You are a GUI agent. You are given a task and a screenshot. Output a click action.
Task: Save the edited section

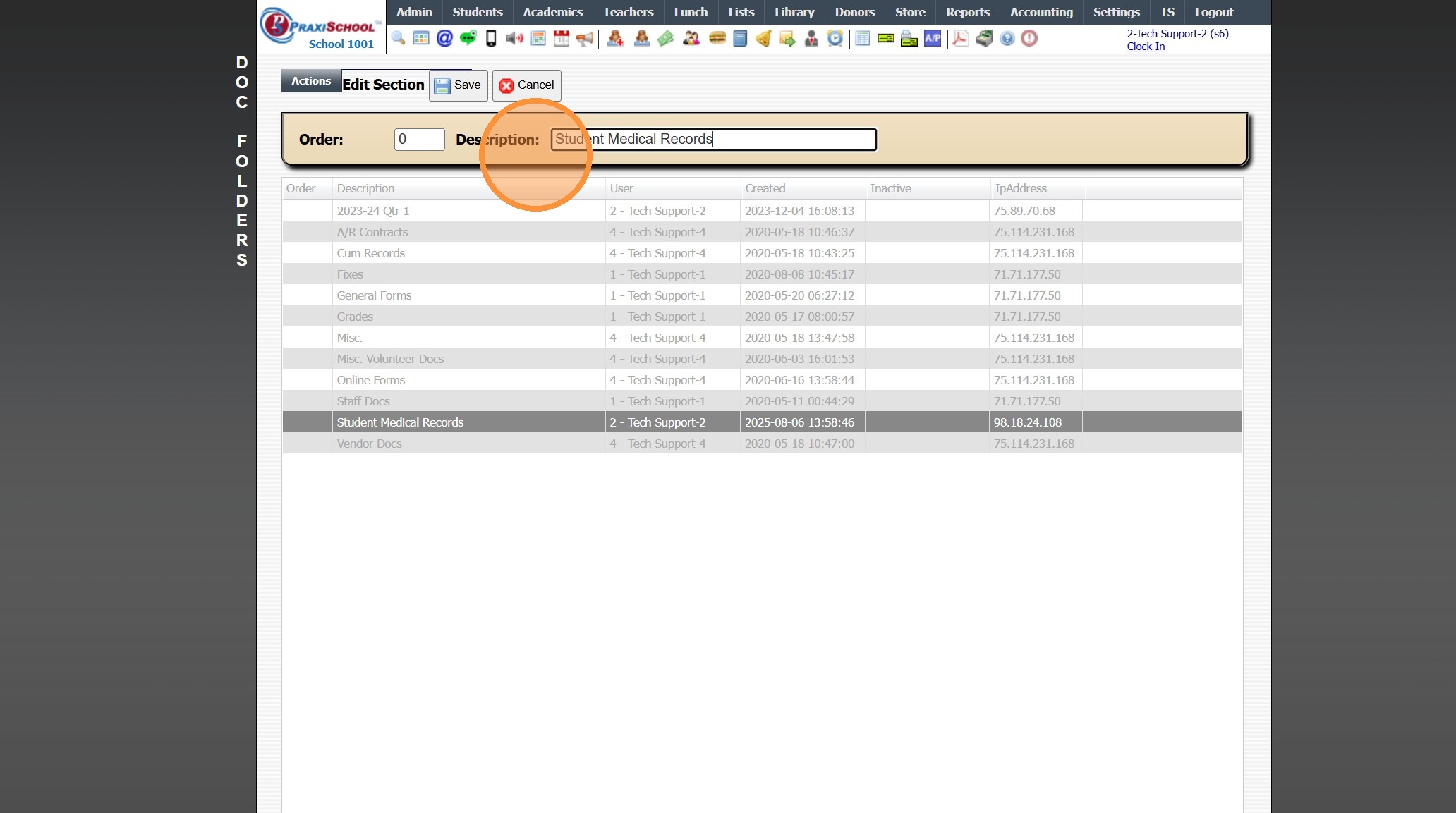click(459, 85)
